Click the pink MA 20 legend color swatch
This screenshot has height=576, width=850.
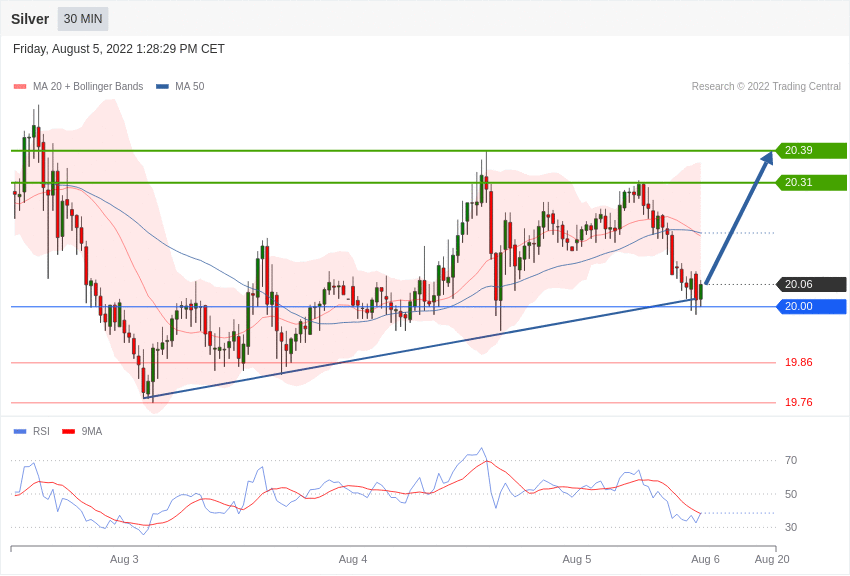(20, 86)
